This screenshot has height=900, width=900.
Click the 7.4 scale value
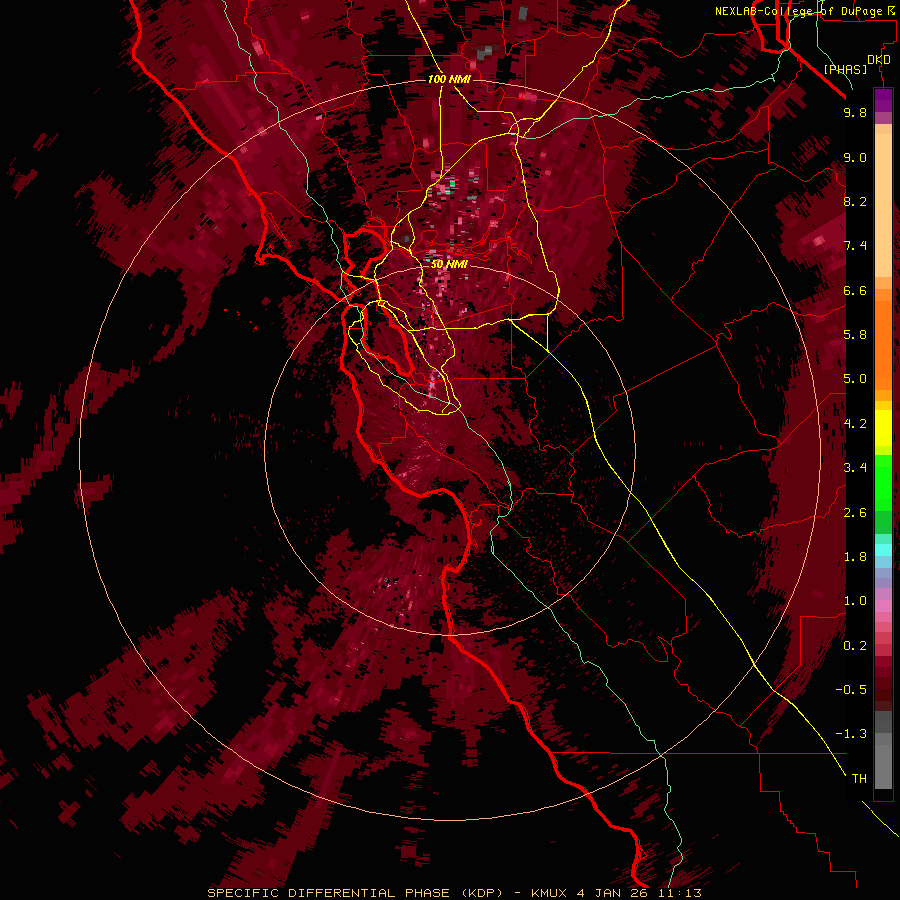pyautogui.click(x=855, y=246)
